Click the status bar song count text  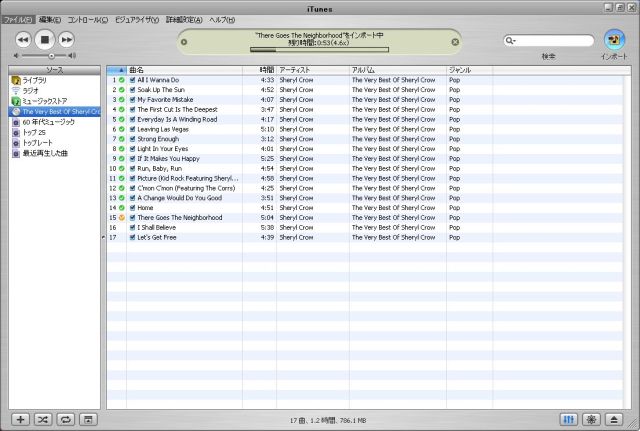pos(328,420)
